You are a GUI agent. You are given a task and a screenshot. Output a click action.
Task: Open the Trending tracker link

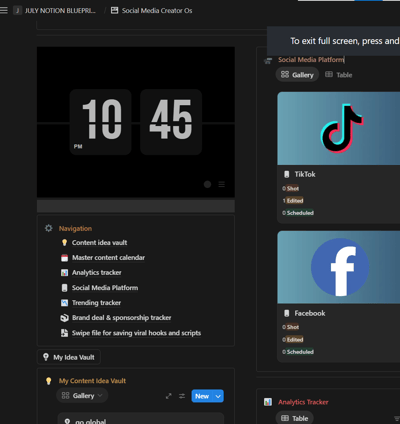coord(96,303)
